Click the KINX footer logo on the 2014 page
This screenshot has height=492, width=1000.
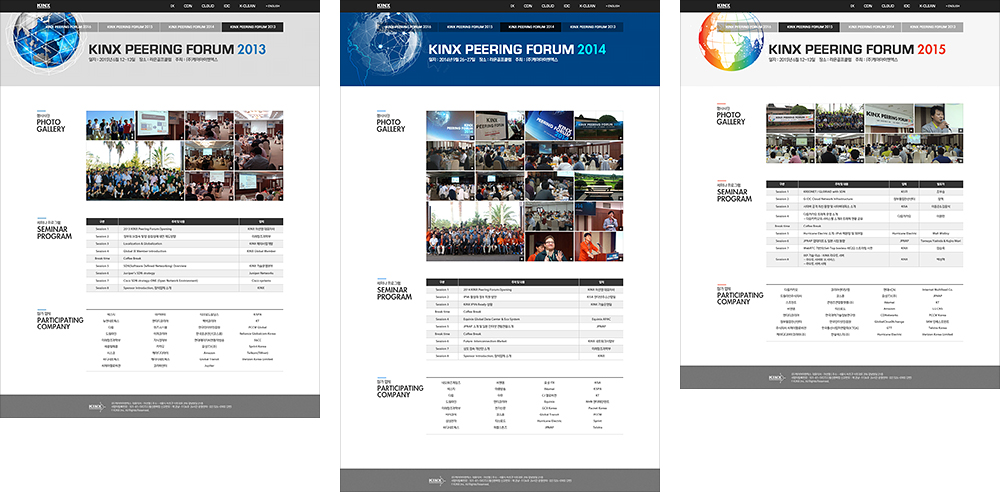pyautogui.click(x=436, y=481)
